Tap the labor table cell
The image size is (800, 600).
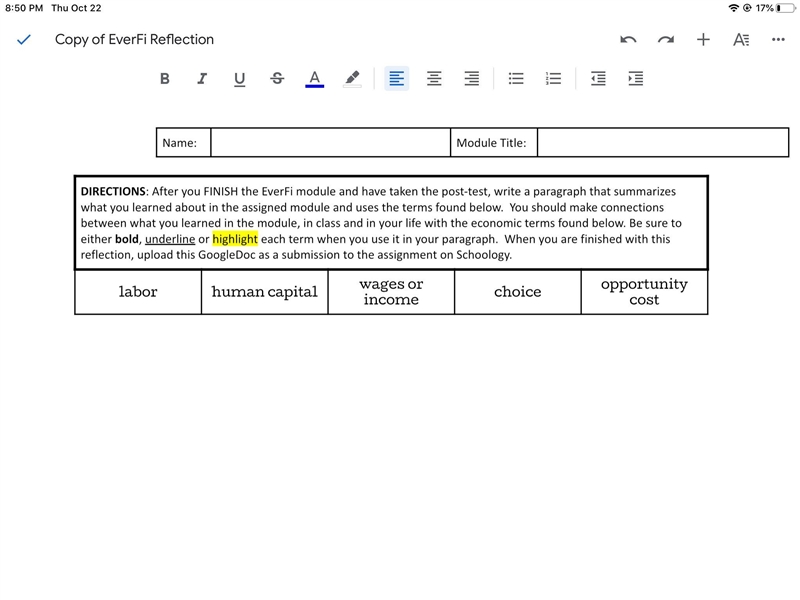pos(138,292)
